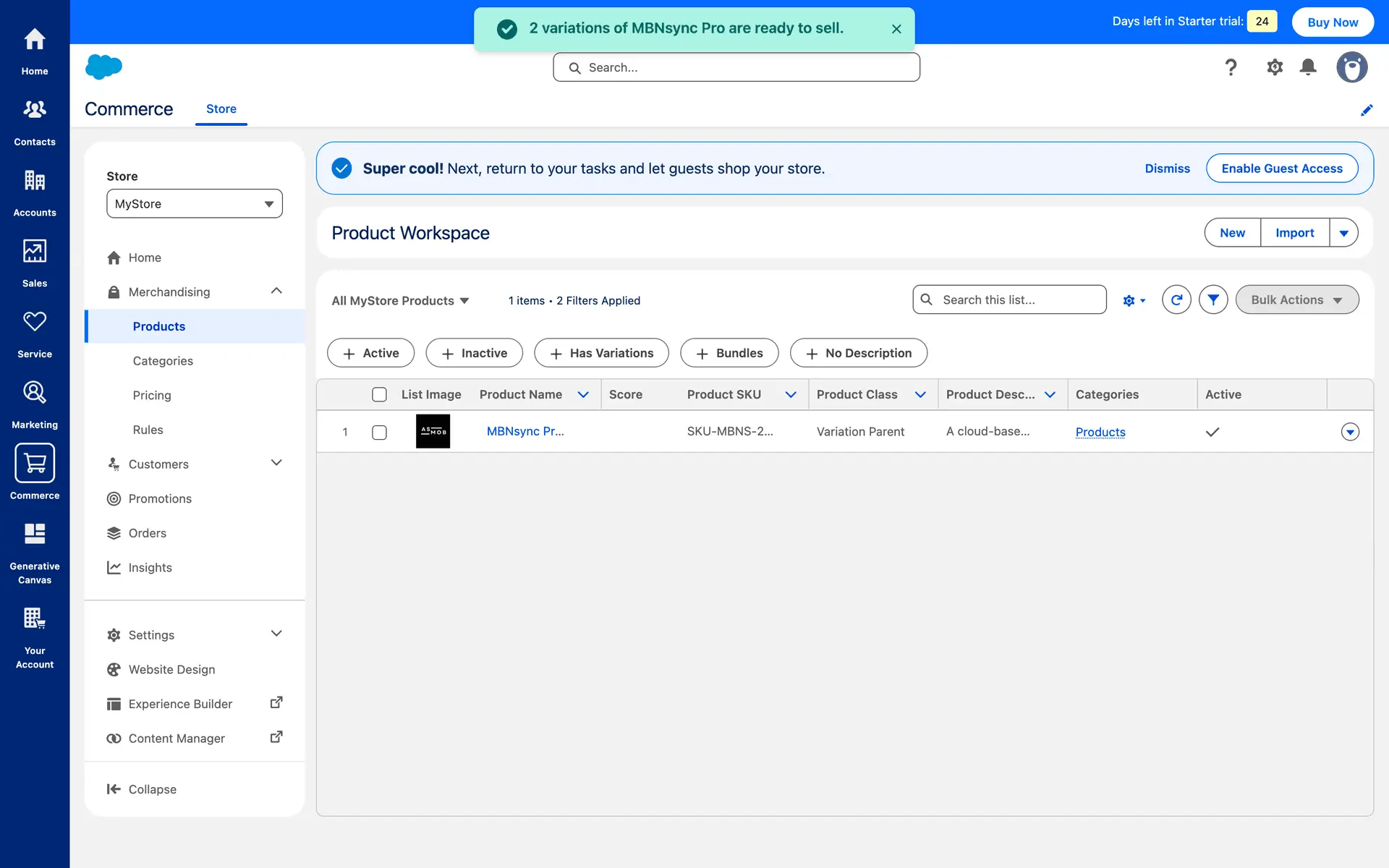
Task: Toggle the Has Variations filter chip
Action: pyautogui.click(x=601, y=353)
